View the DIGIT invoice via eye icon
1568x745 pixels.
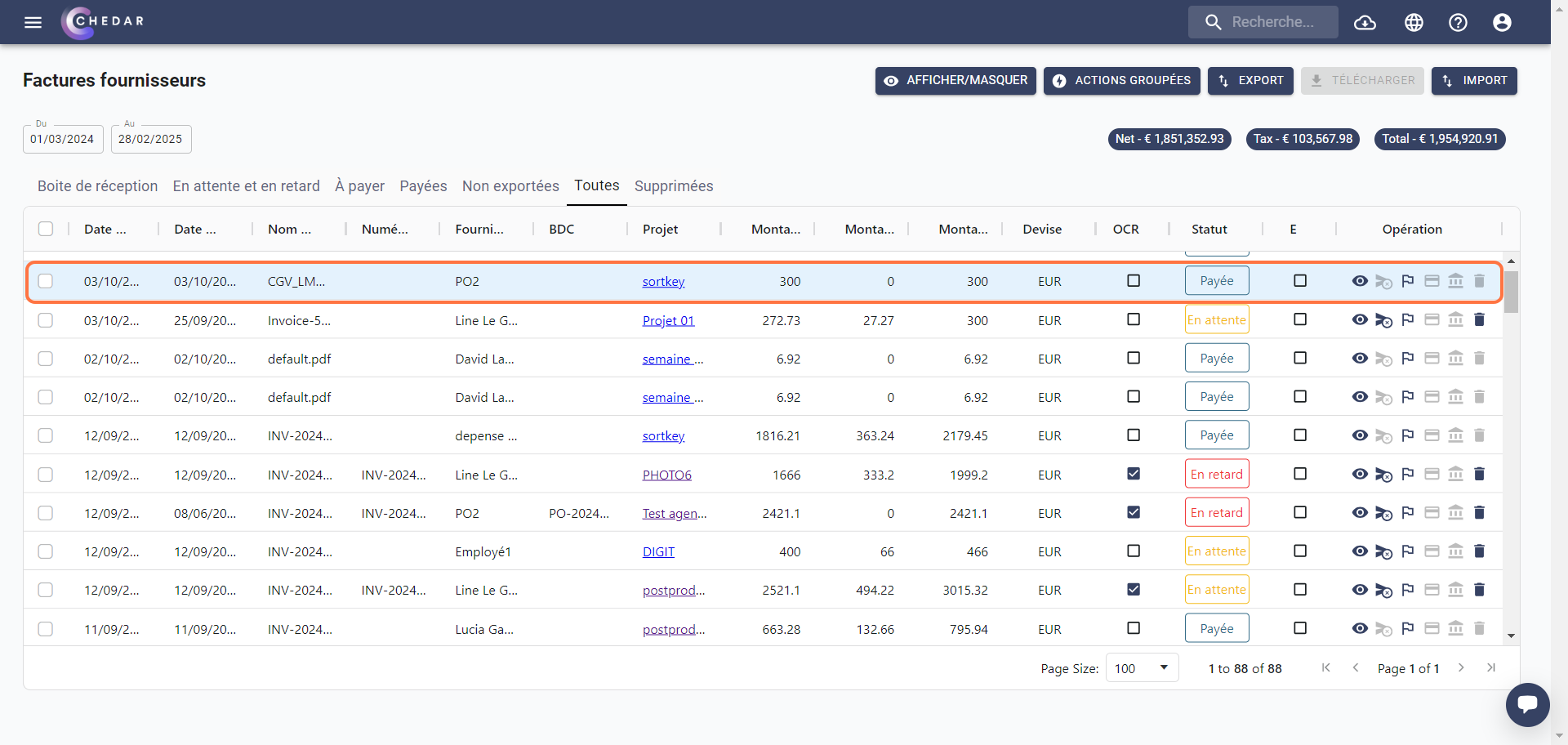coord(1360,551)
